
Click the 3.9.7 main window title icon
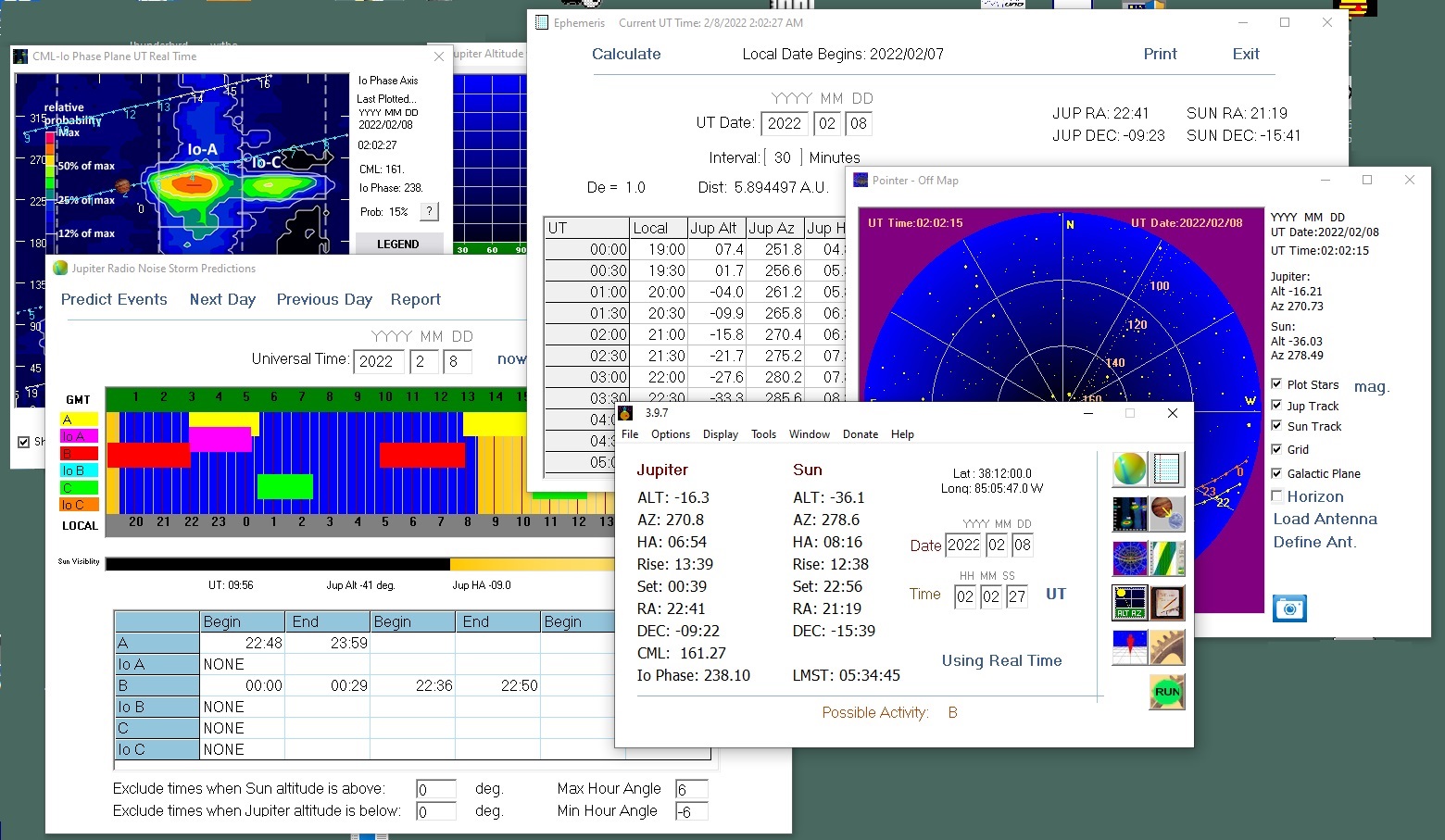[x=626, y=413]
